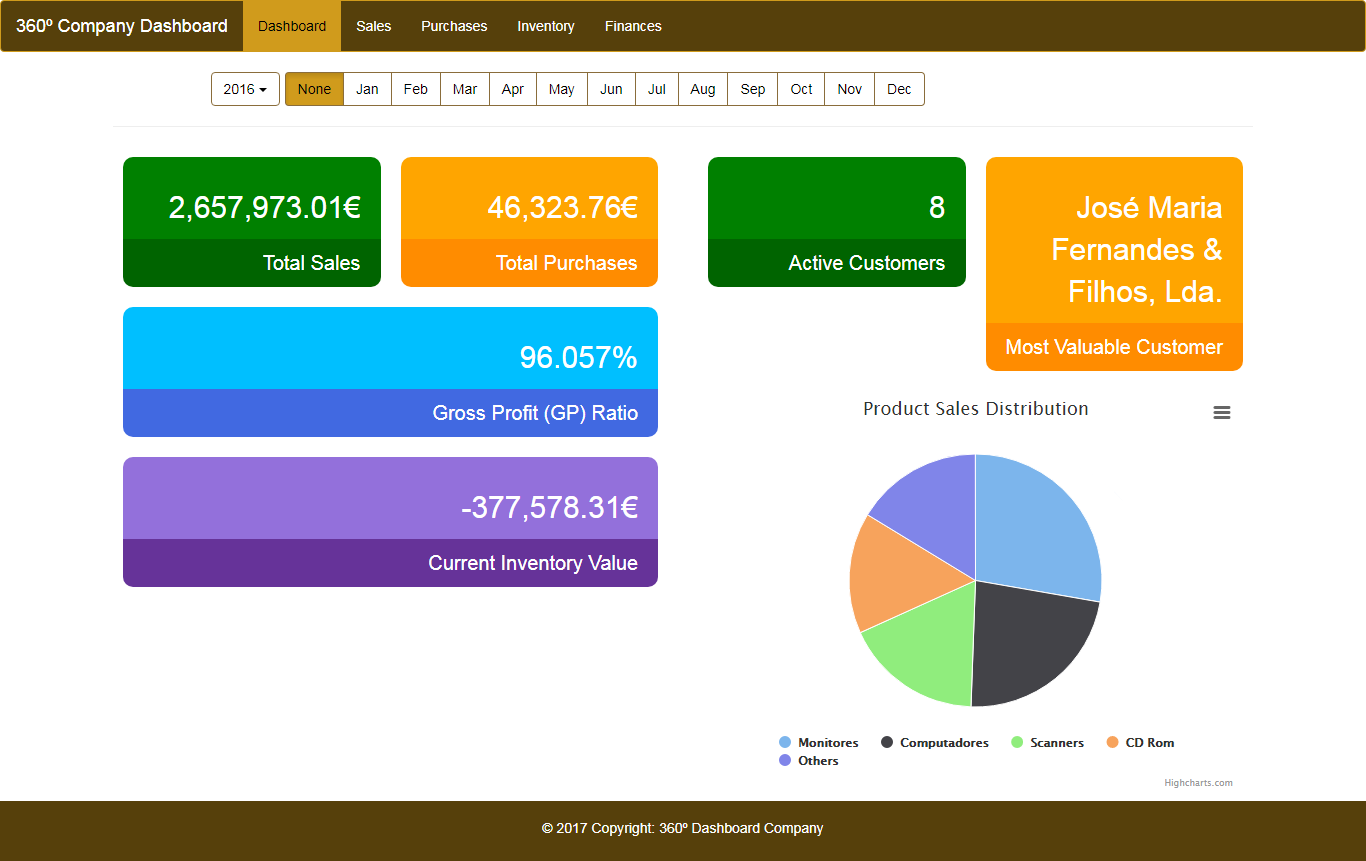Open the chart context menu hamburger icon
Screen dimensions: 1366x861
[1221, 413]
